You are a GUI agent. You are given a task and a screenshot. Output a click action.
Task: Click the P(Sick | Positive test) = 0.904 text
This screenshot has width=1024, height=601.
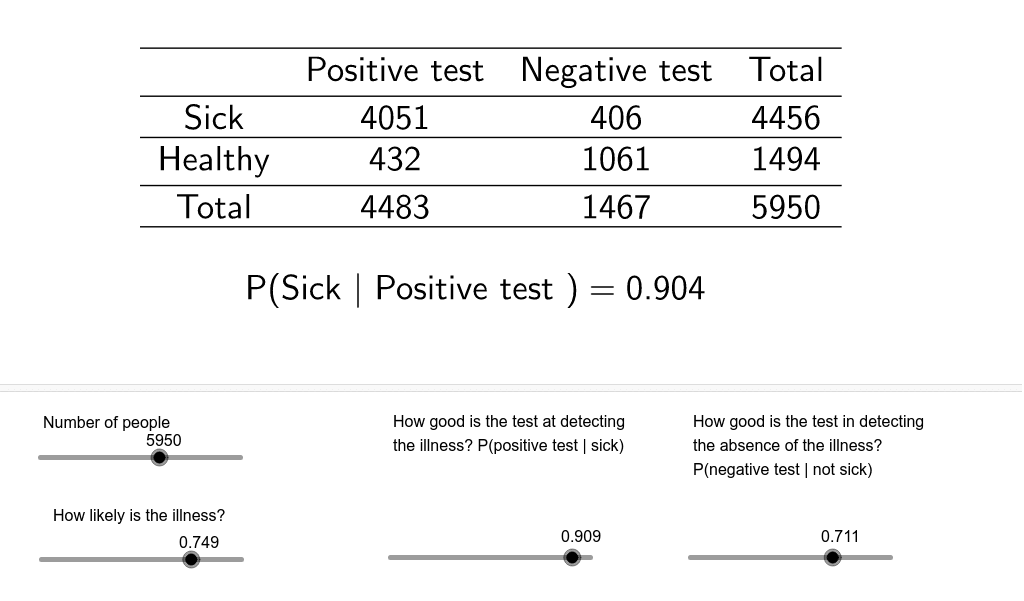click(476, 288)
